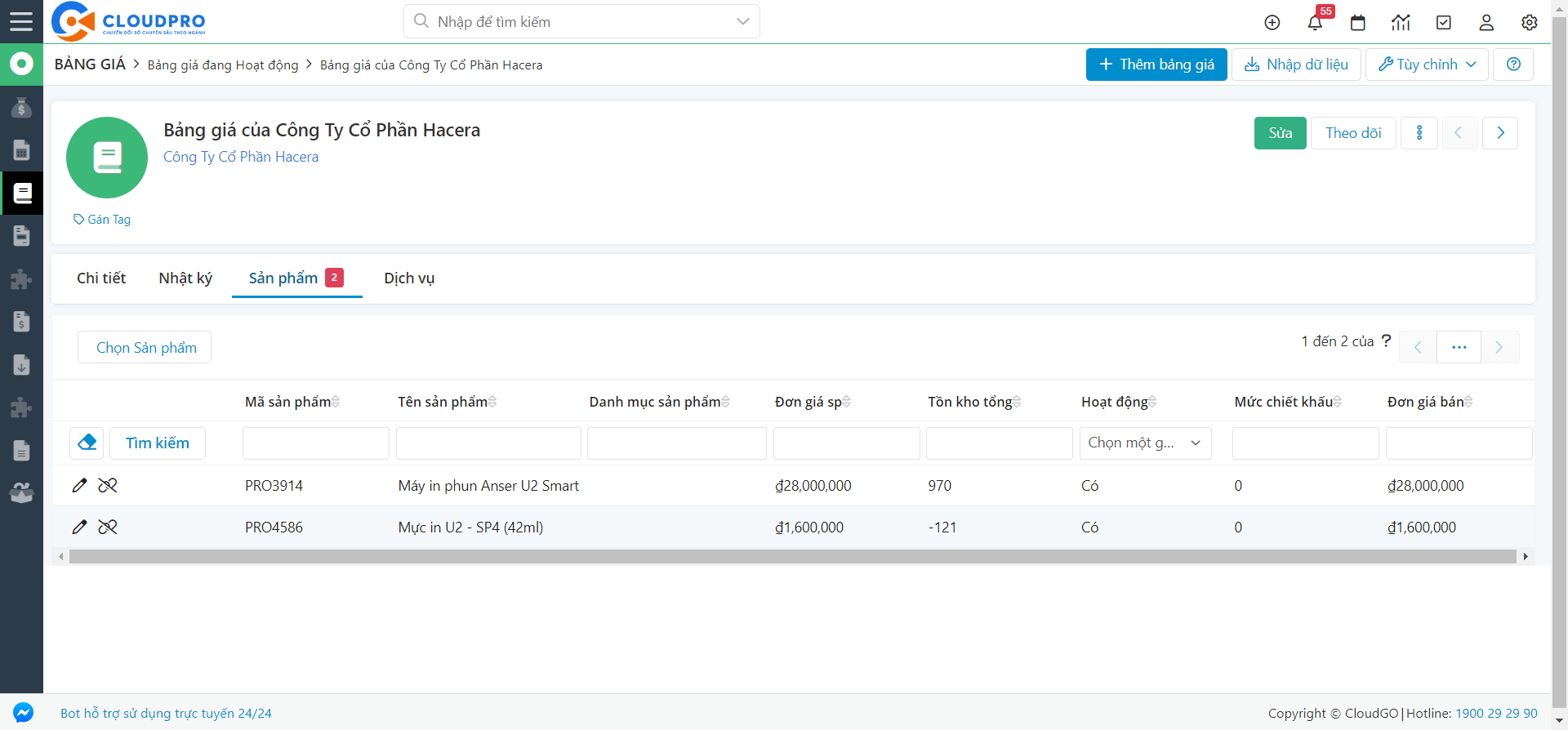Image resolution: width=1568 pixels, height=730 pixels.
Task: Click Chọn Sản phẩm button
Action: coord(145,347)
